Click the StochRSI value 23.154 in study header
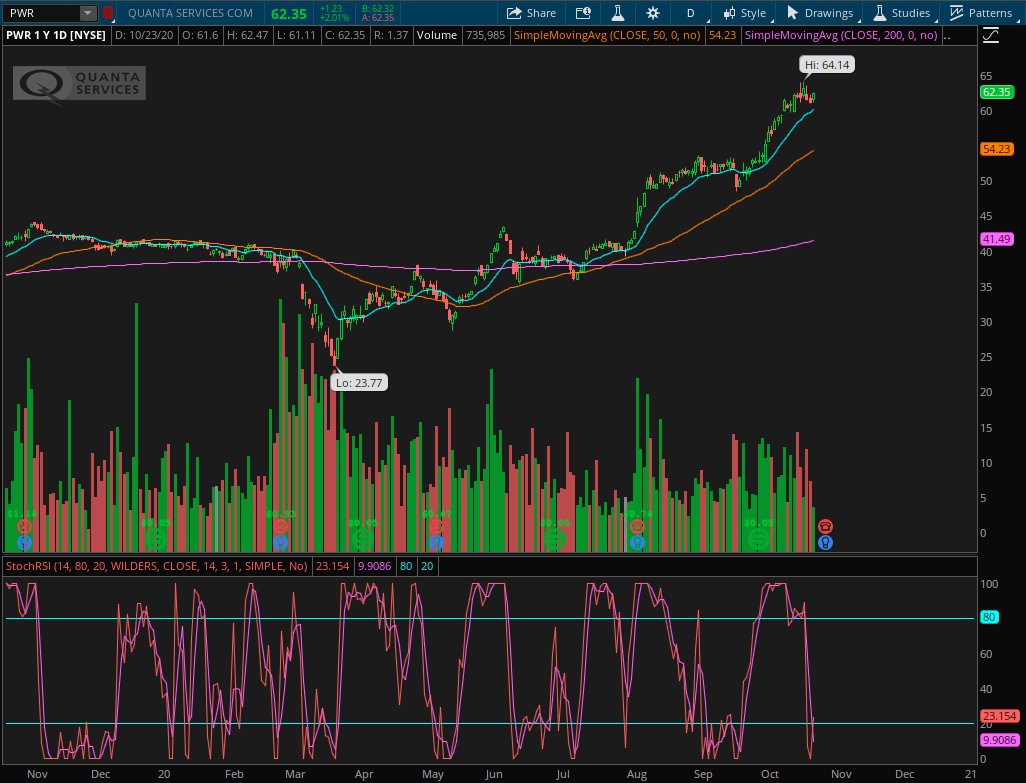This screenshot has height=783, width=1026. tap(332, 566)
